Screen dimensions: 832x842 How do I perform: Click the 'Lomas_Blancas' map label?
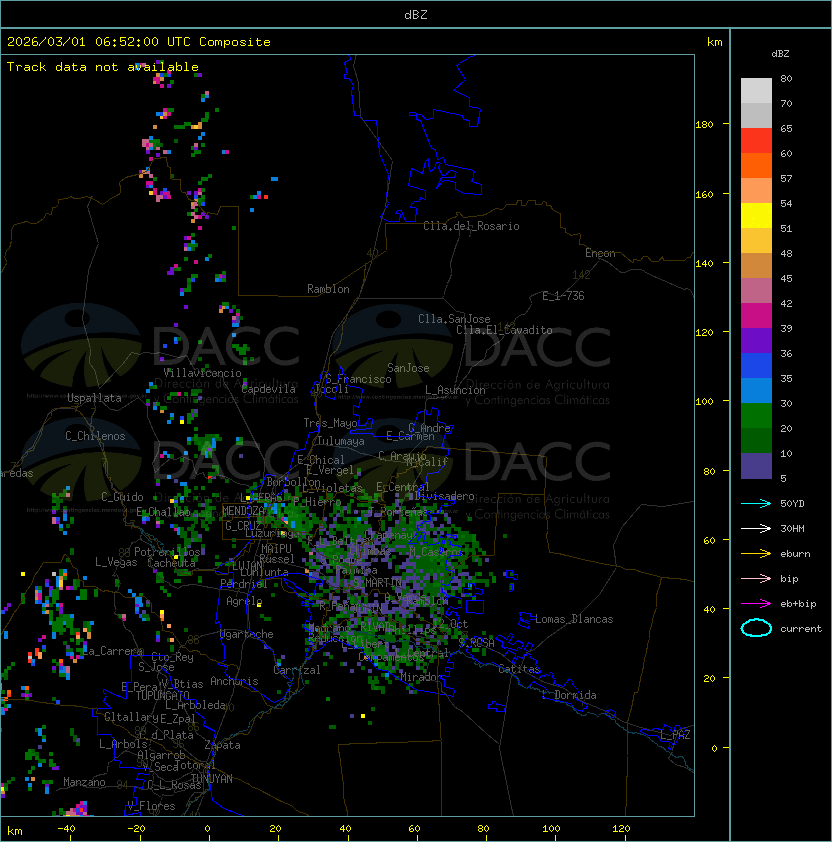pos(574,620)
